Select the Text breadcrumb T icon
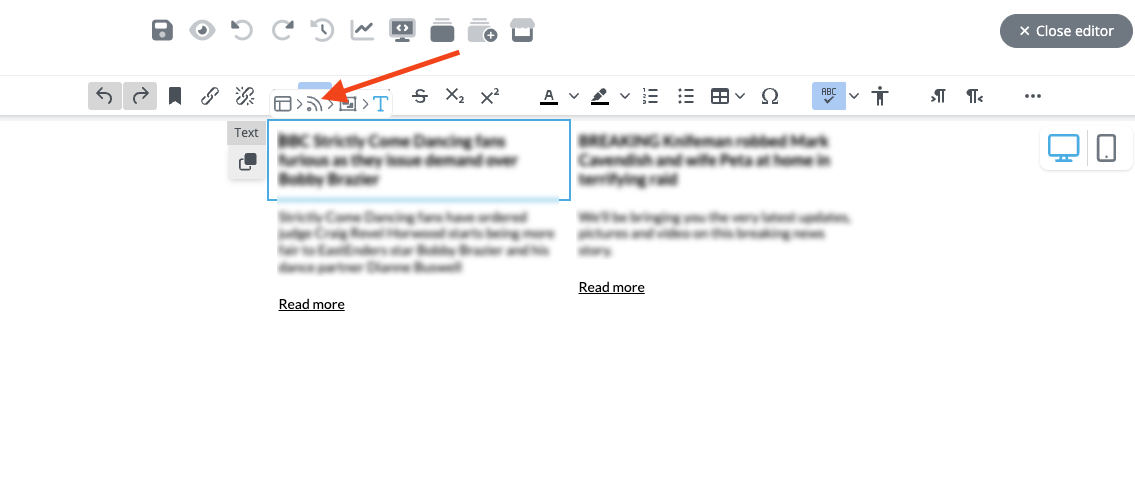 (x=381, y=104)
